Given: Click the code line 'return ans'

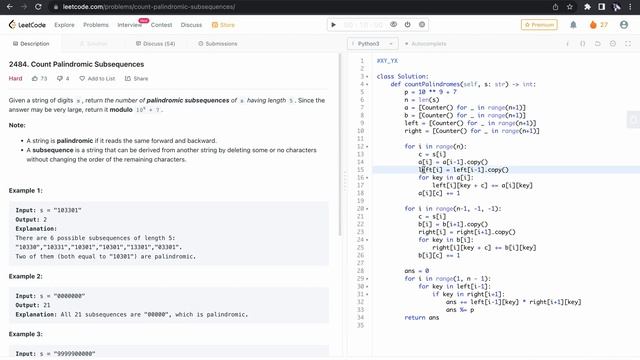Looking at the screenshot, I should [422, 318].
